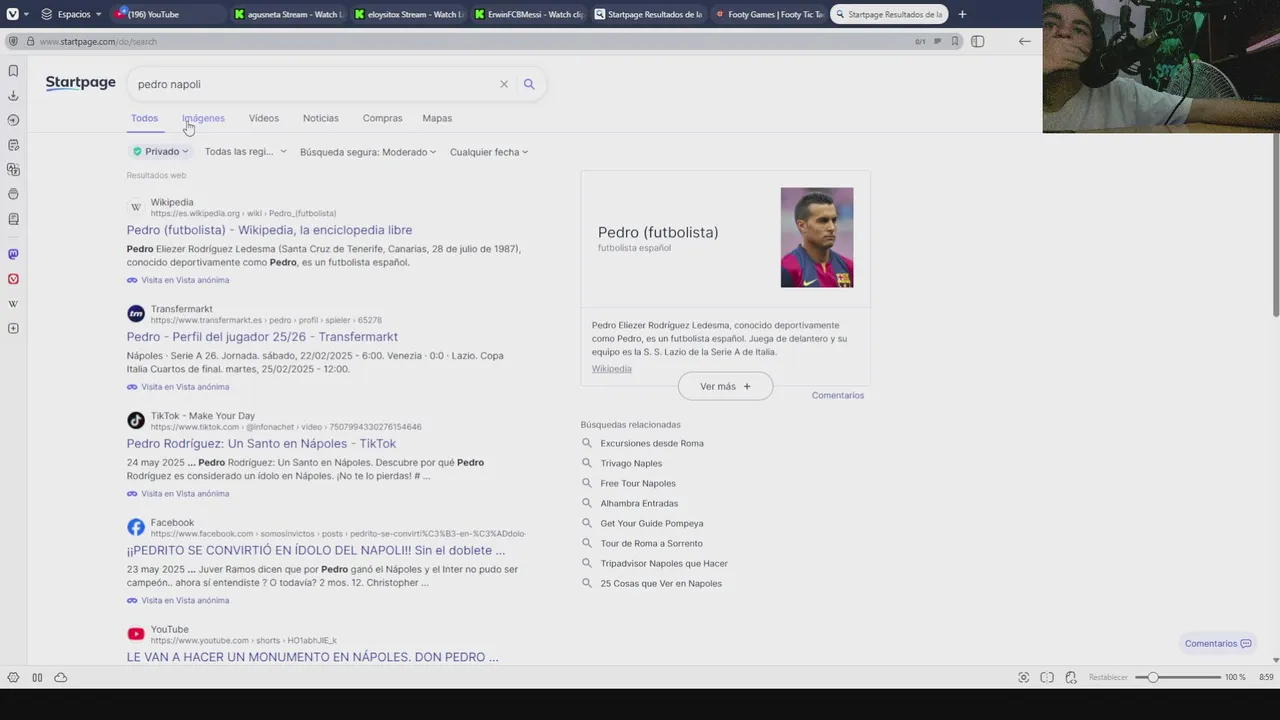Open the Todas las regiones dropdown

tap(245, 152)
